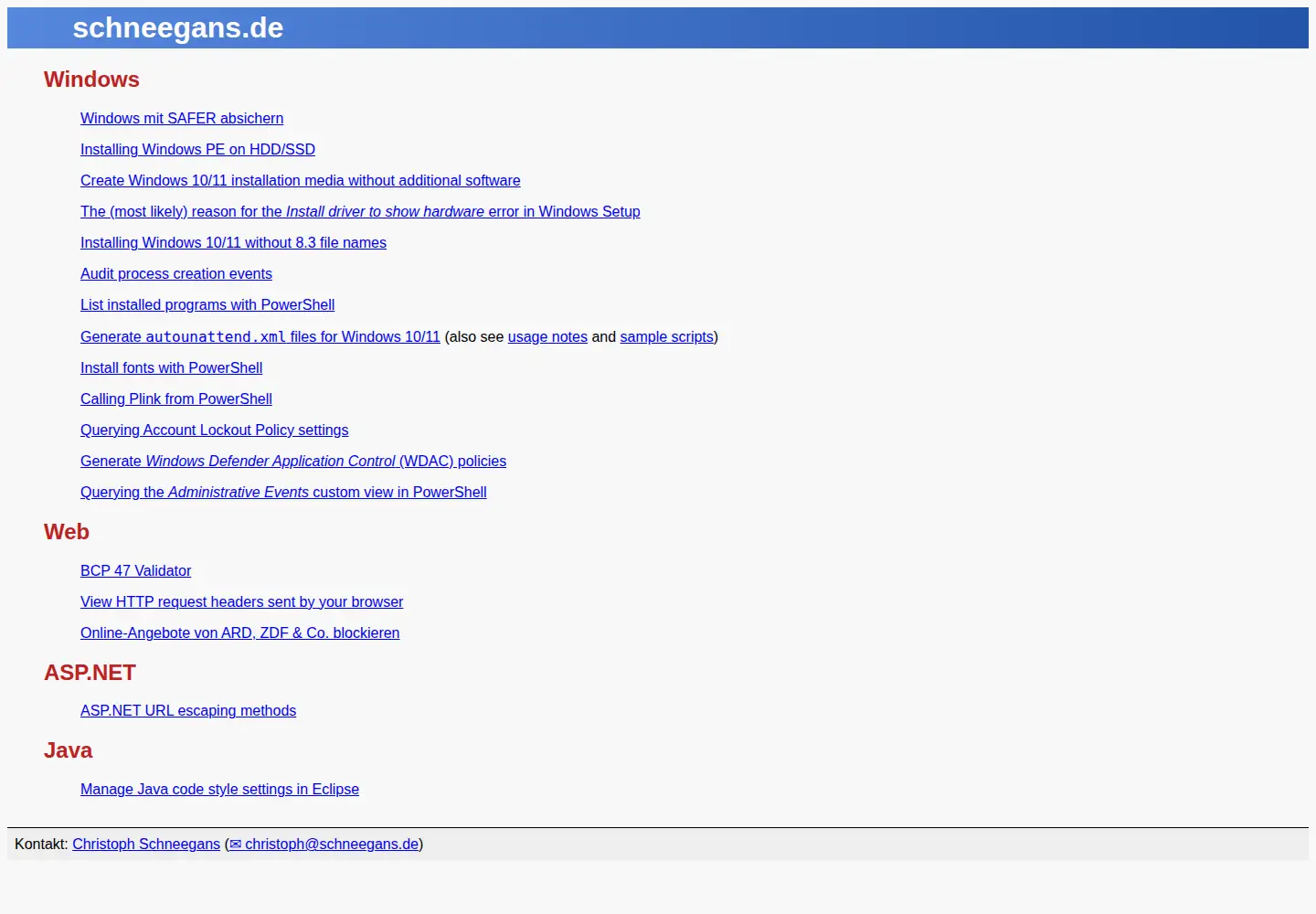This screenshot has height=914, width=1316.
Task: Open 'Generate autounattend.xml files' link
Action: 260,336
